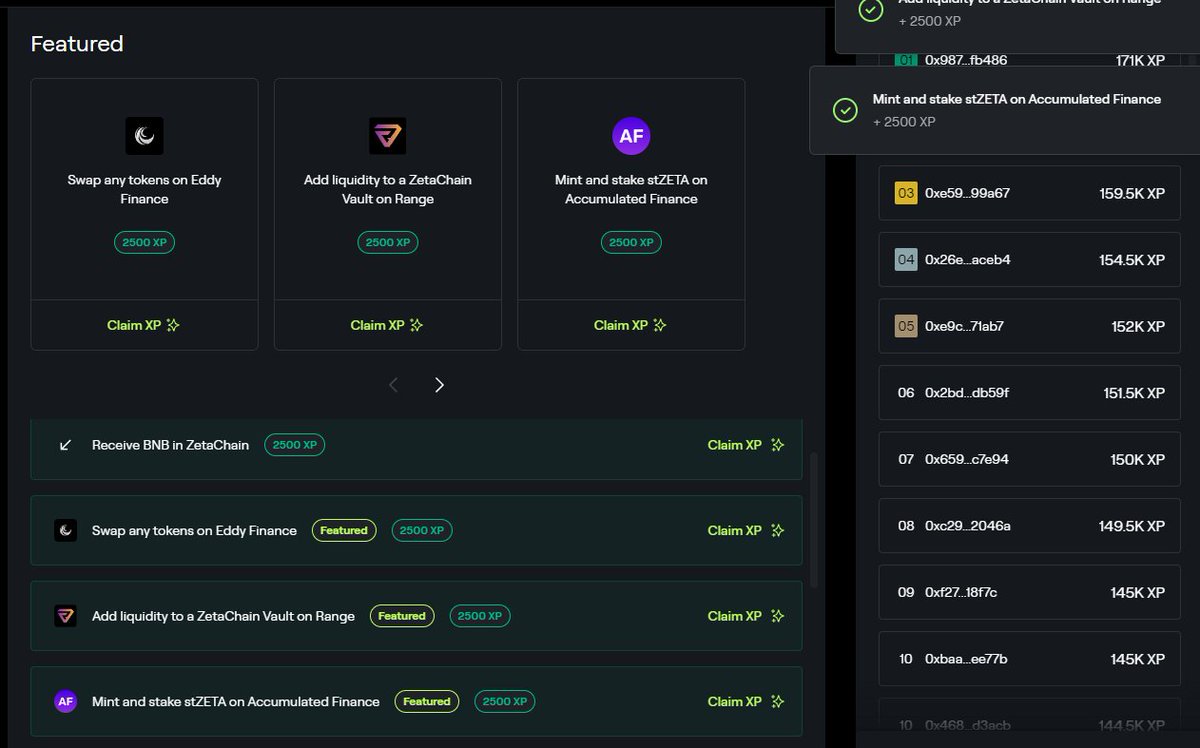Viewport: 1200px width, 748px height.
Task: Click sparkle icon on Range row Claim XP
Action: pyautogui.click(x=778, y=616)
